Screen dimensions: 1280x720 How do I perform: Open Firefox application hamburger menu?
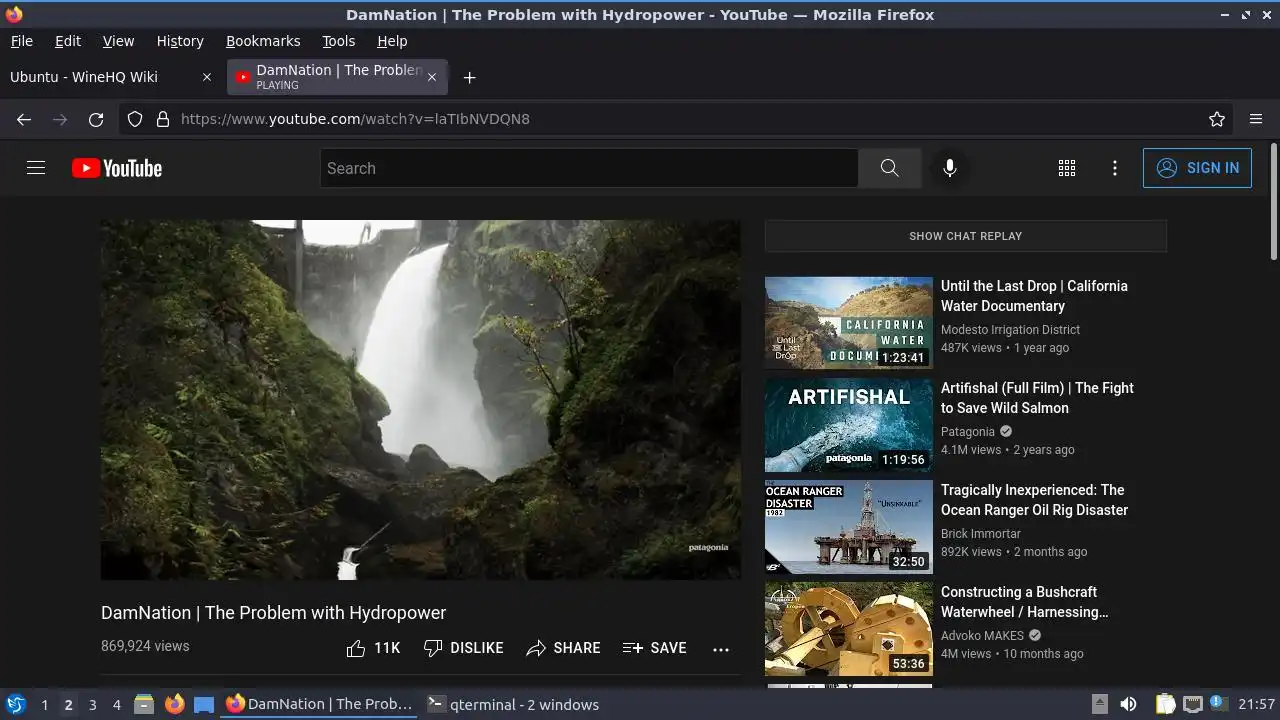click(1256, 119)
